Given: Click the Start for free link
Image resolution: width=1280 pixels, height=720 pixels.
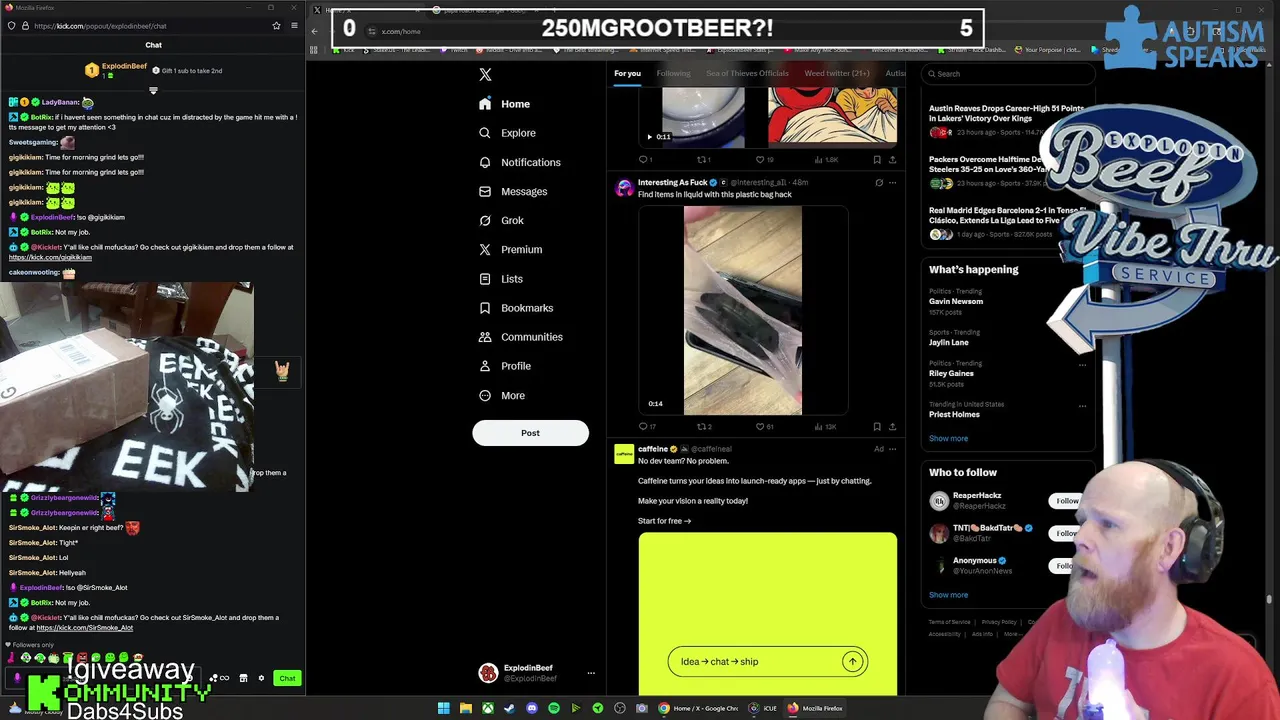Looking at the screenshot, I should (x=664, y=521).
